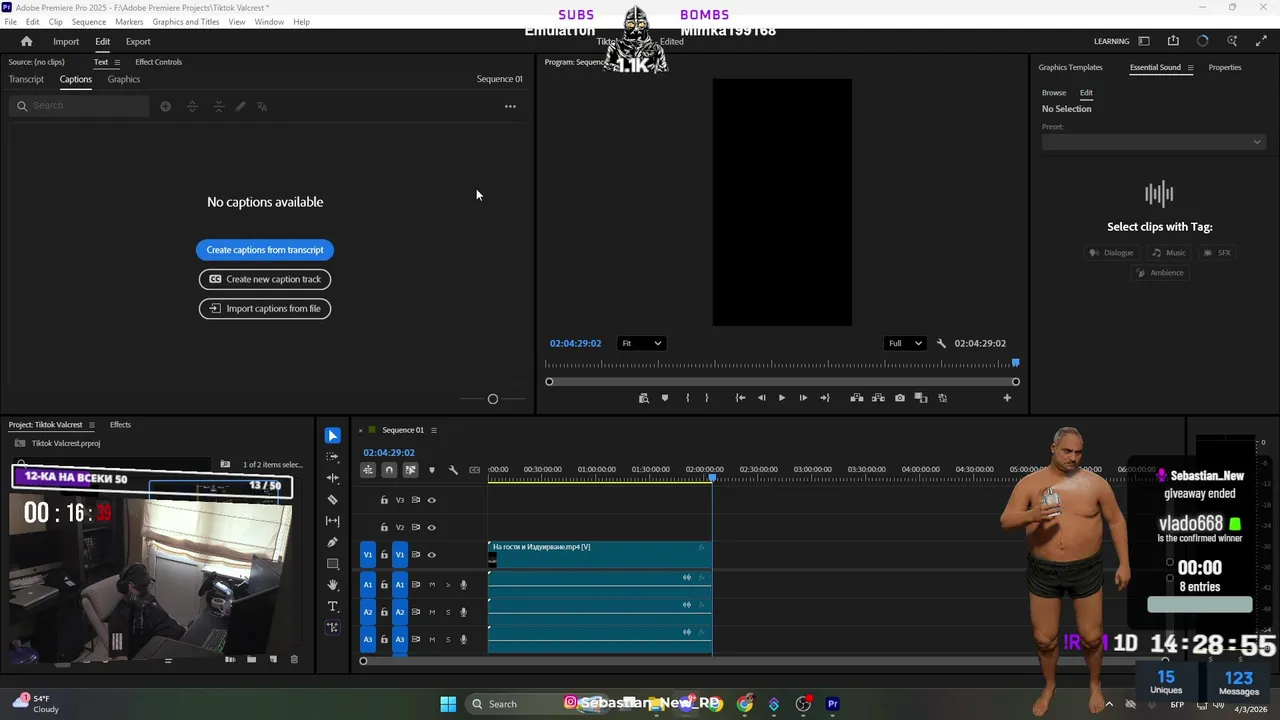Switch to Import workspace
1280x720 pixels.
tap(66, 41)
